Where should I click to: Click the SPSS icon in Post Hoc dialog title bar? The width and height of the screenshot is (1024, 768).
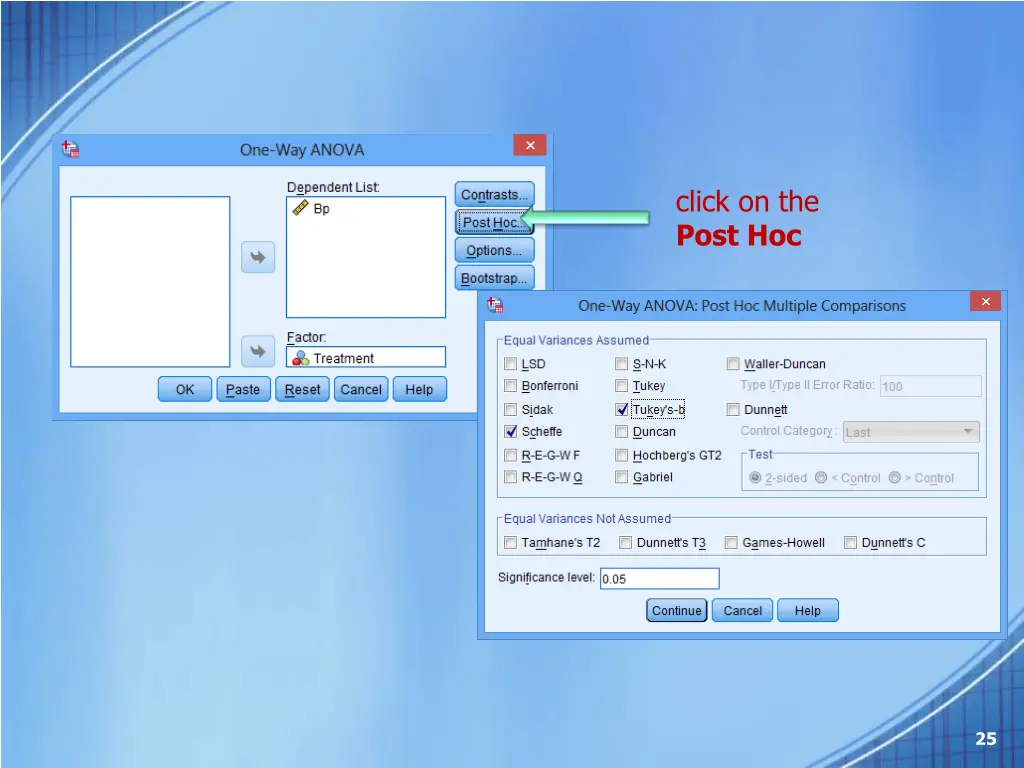click(x=495, y=304)
